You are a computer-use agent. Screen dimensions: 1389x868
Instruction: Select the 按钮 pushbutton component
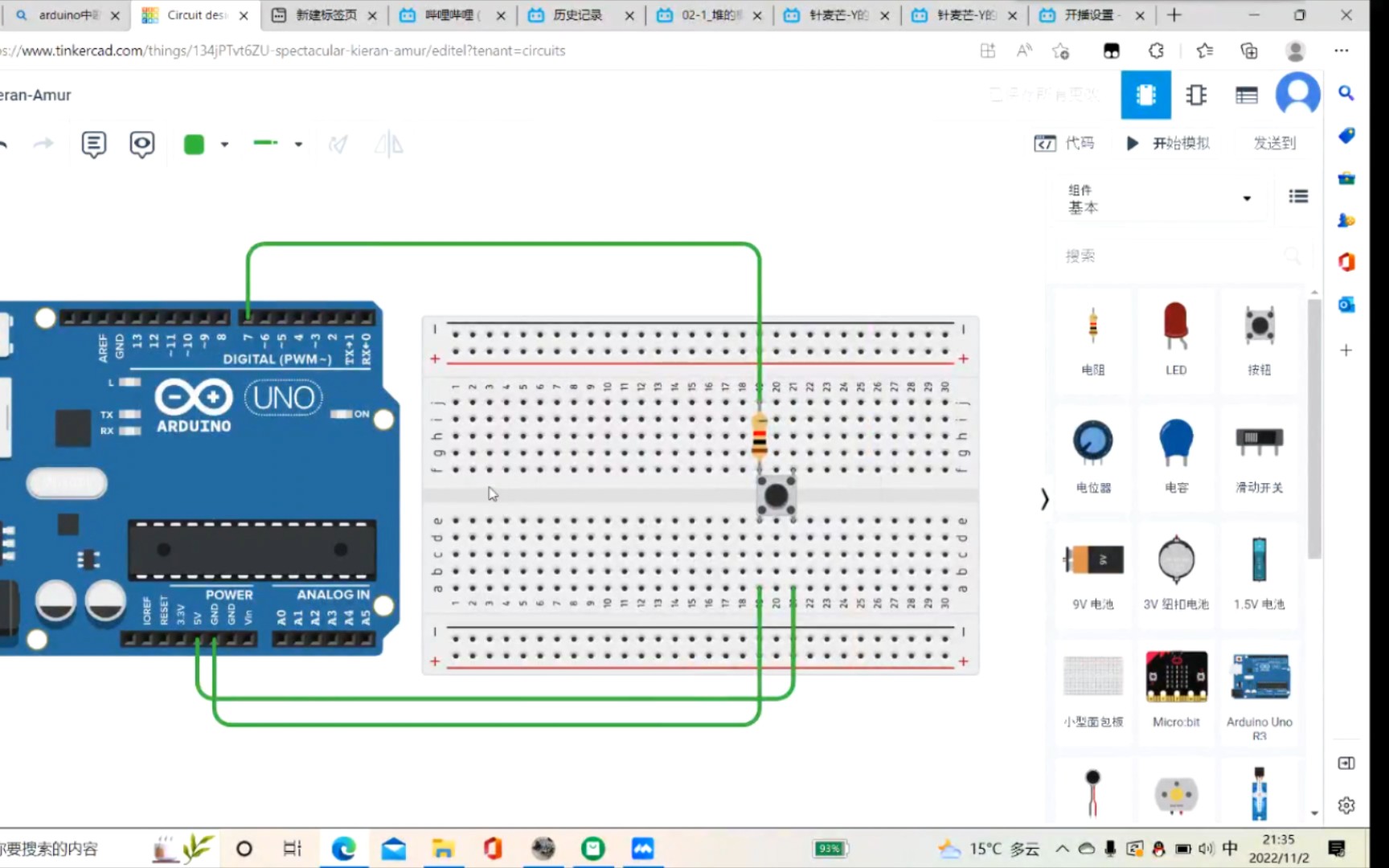point(1260,341)
